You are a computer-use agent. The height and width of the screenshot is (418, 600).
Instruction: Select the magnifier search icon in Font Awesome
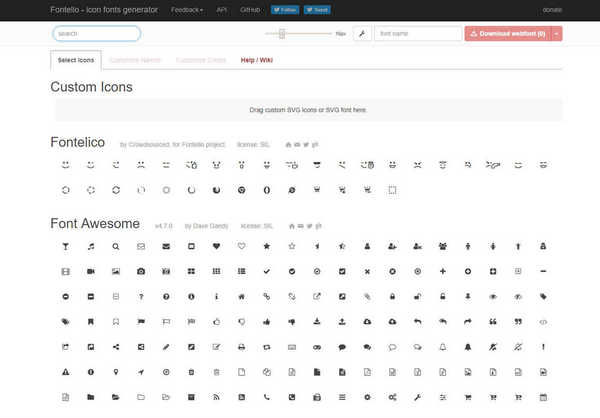116,246
